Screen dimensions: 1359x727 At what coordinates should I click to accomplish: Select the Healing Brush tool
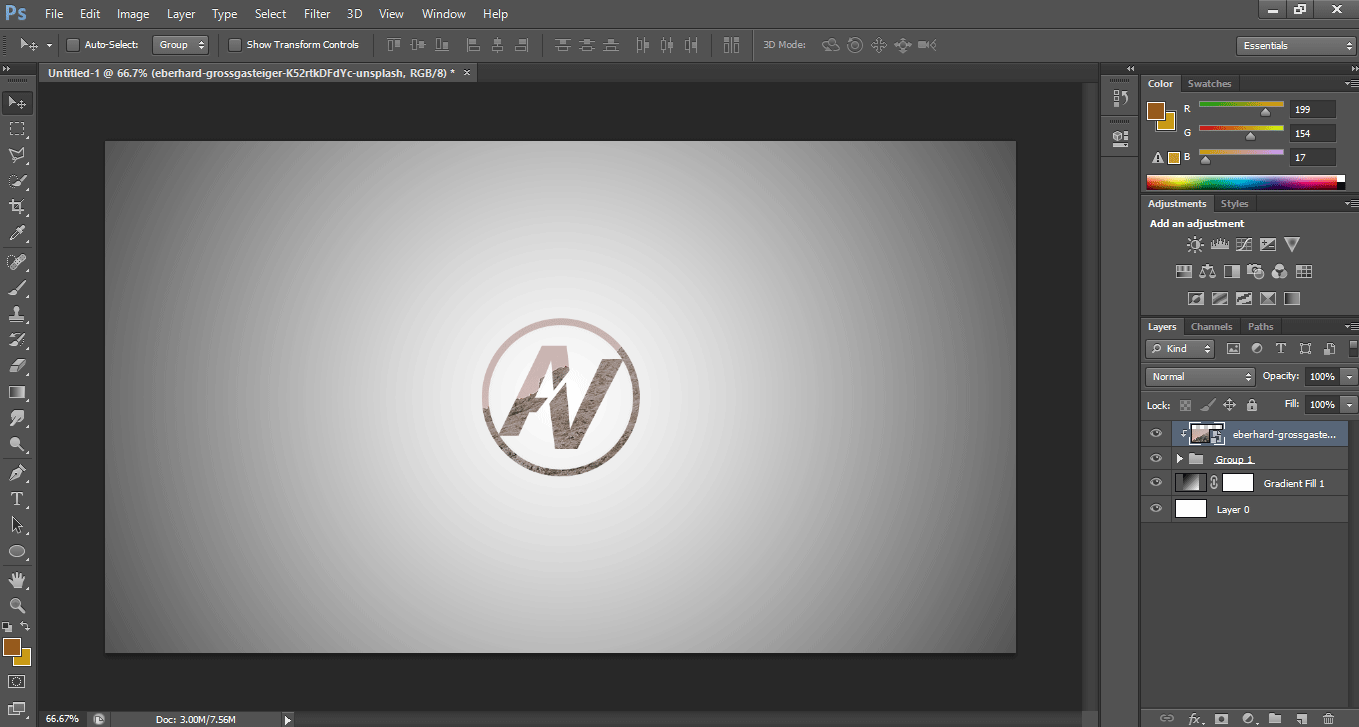[16, 261]
